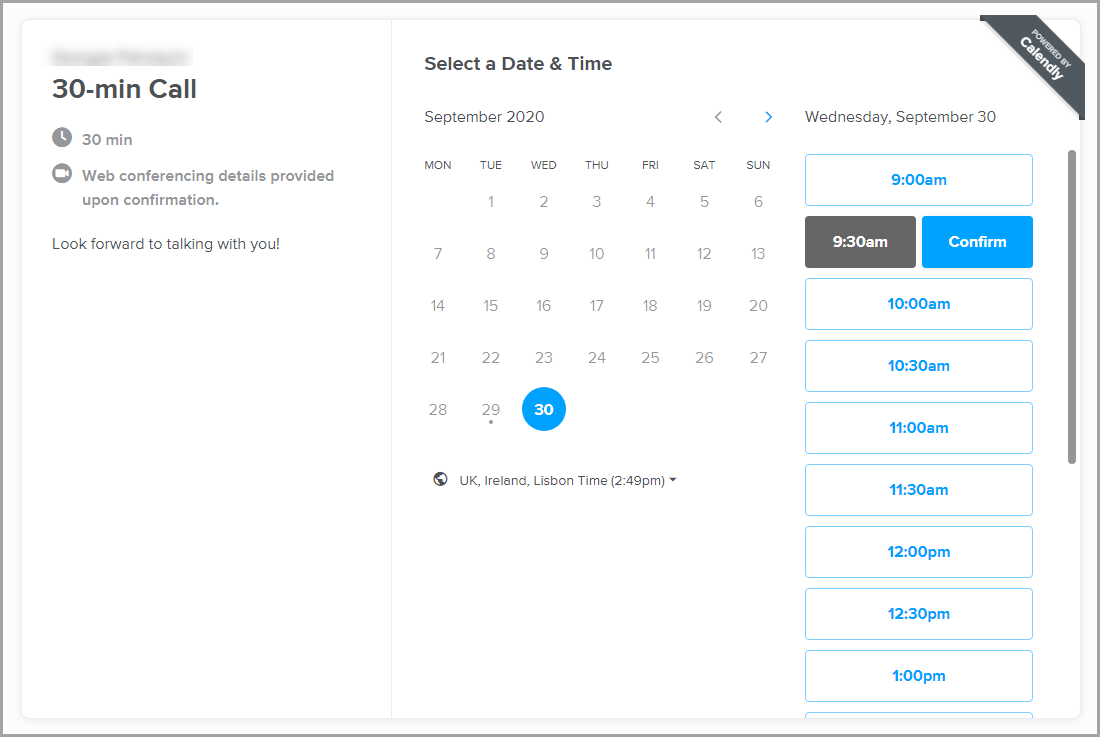Go to the previous month arrow
The height and width of the screenshot is (737, 1100).
[718, 117]
